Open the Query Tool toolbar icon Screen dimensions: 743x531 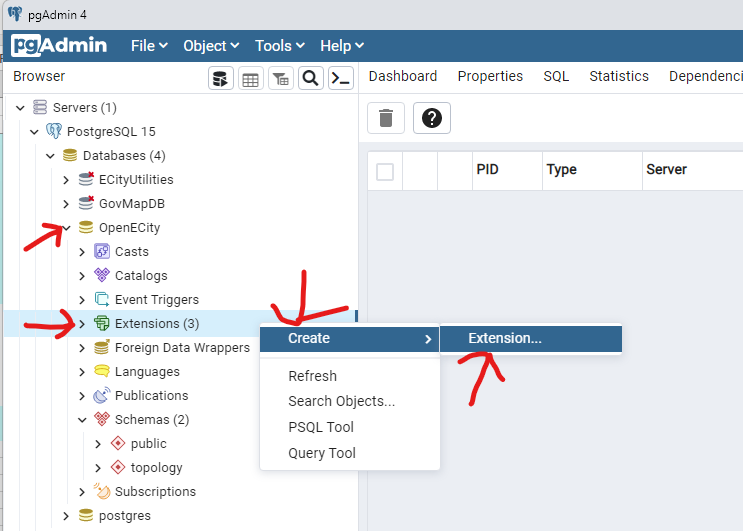(221, 79)
